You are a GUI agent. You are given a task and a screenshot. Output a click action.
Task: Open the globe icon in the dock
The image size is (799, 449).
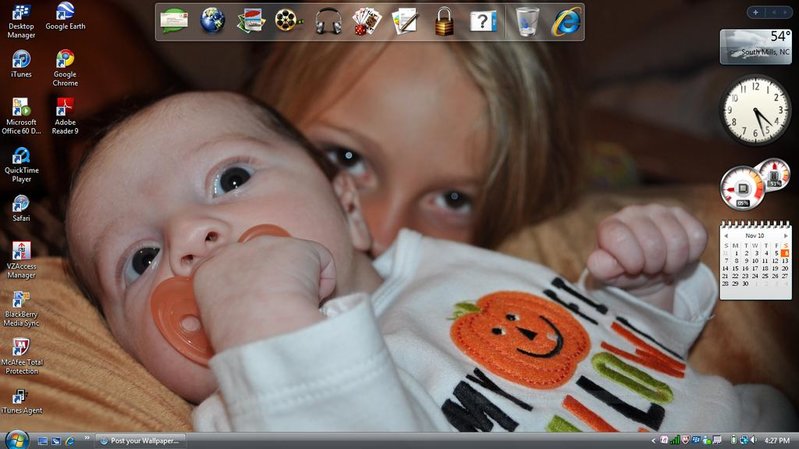[x=212, y=21]
